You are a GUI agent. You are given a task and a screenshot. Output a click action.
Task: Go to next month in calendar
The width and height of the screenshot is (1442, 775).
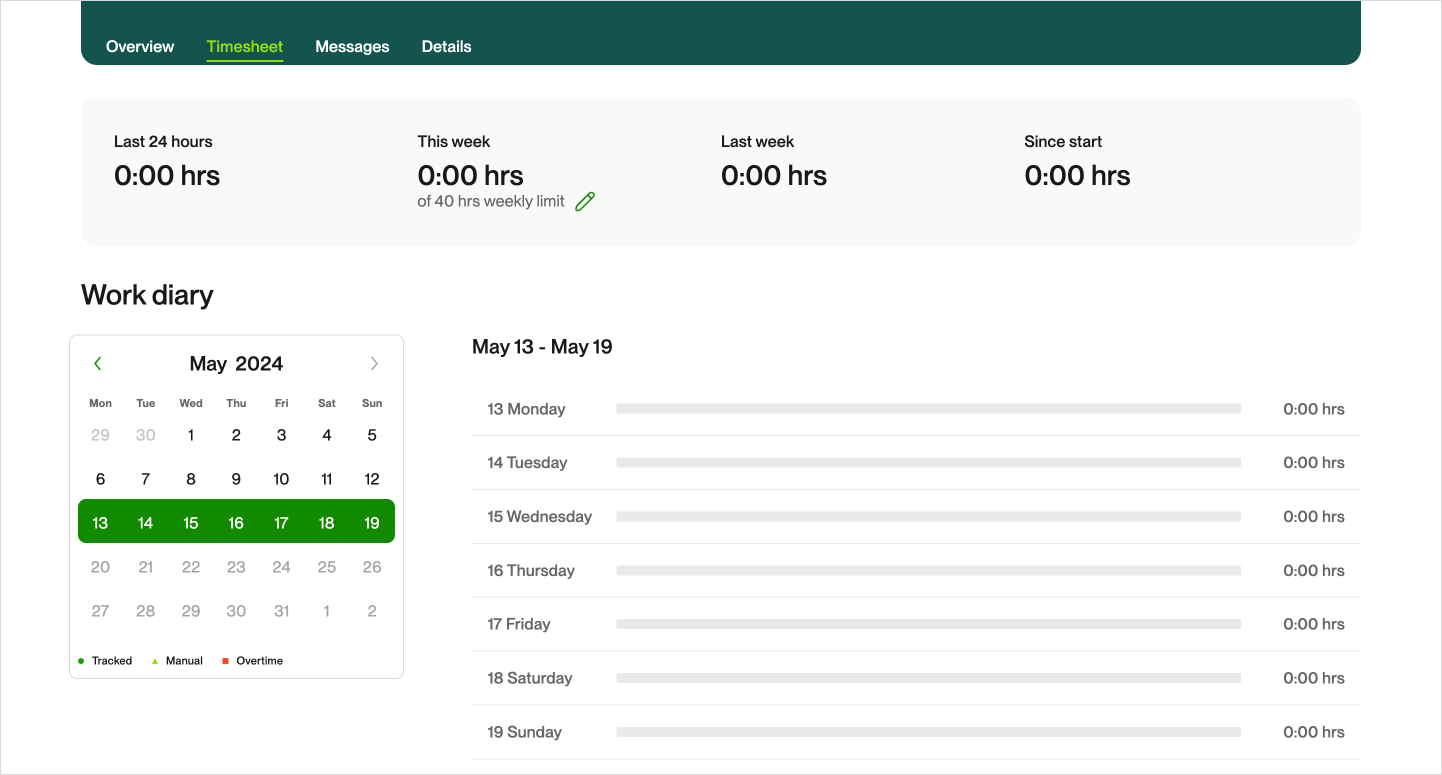[x=374, y=364]
